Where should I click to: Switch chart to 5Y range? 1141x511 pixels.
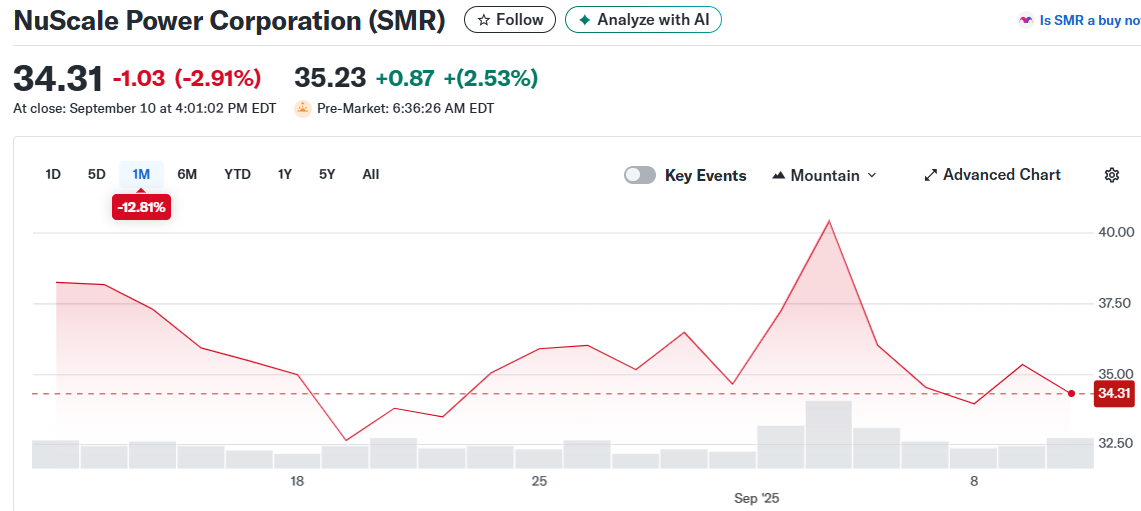(327, 175)
